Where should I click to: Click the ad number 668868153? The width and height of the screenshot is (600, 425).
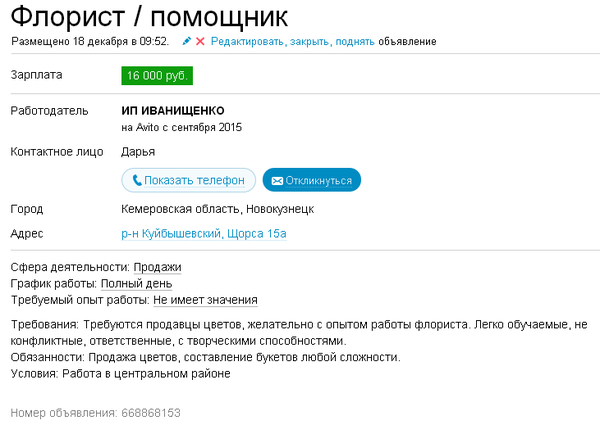pyautogui.click(x=150, y=412)
